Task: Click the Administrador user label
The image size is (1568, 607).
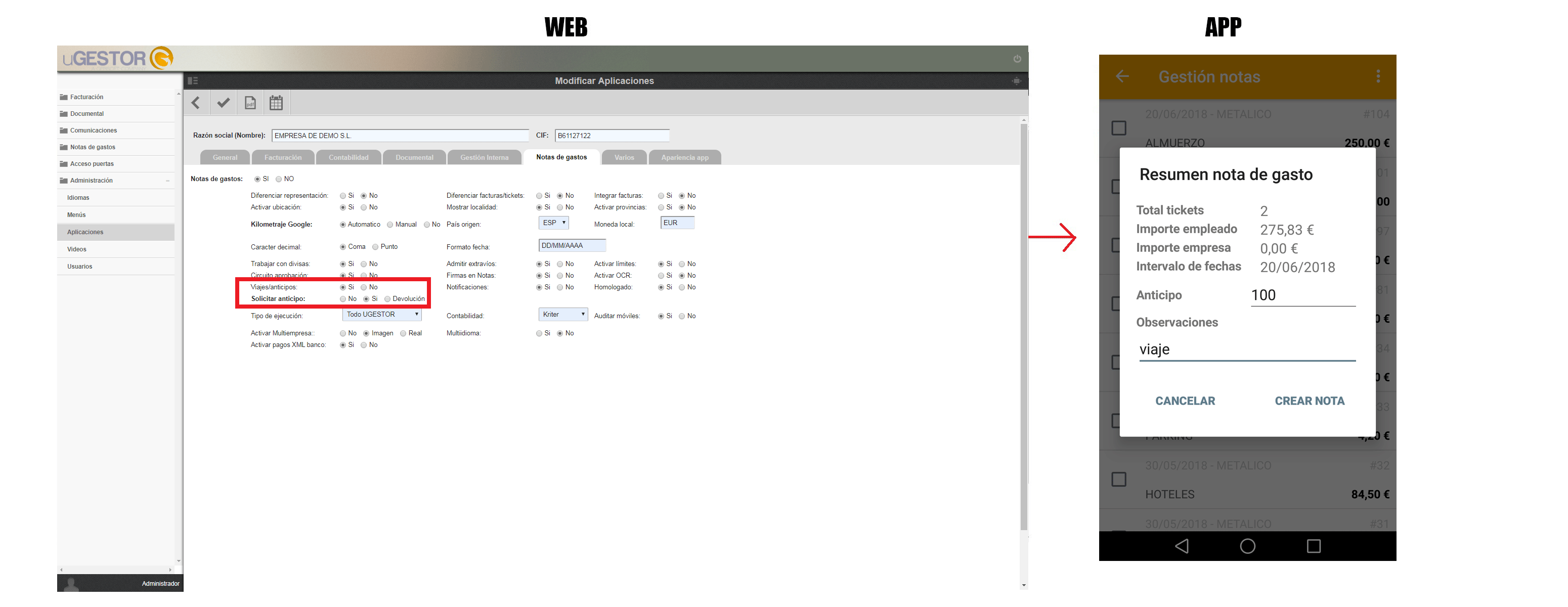Action: pyautogui.click(x=161, y=584)
